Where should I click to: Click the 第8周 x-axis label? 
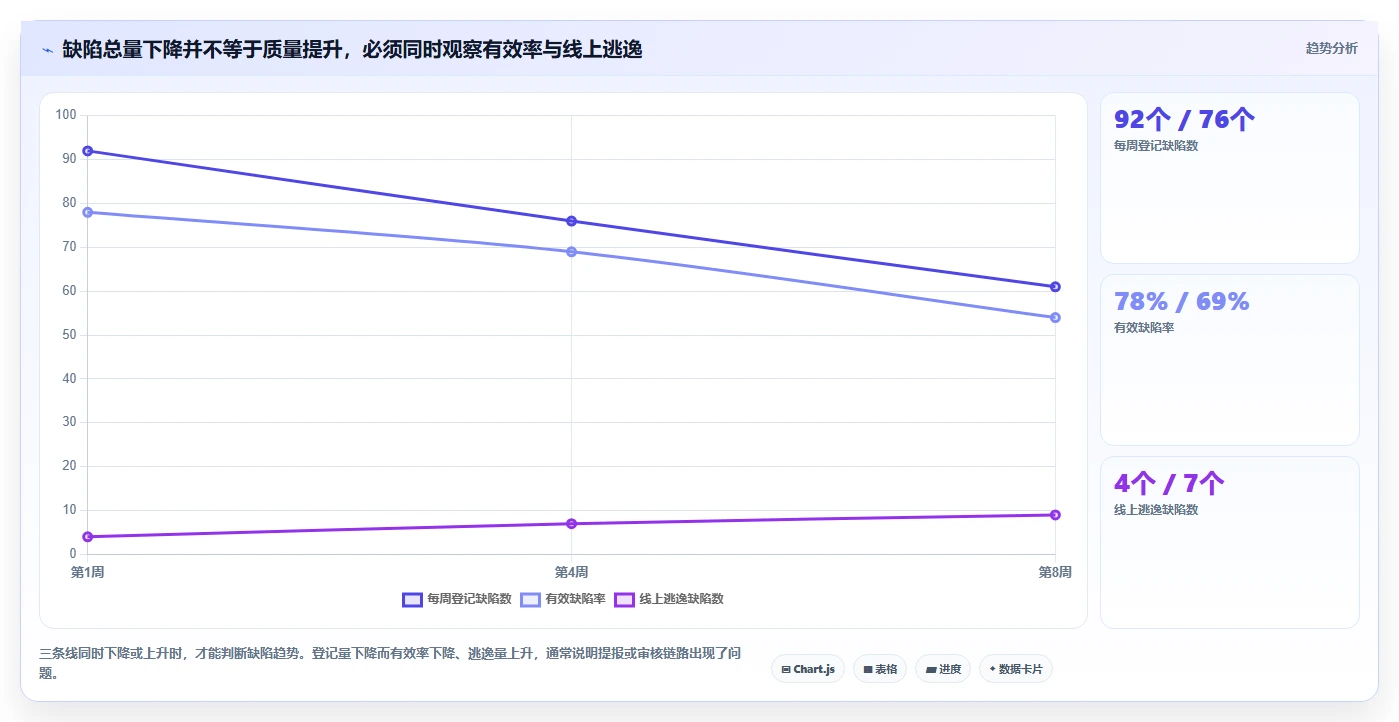coord(1055,572)
